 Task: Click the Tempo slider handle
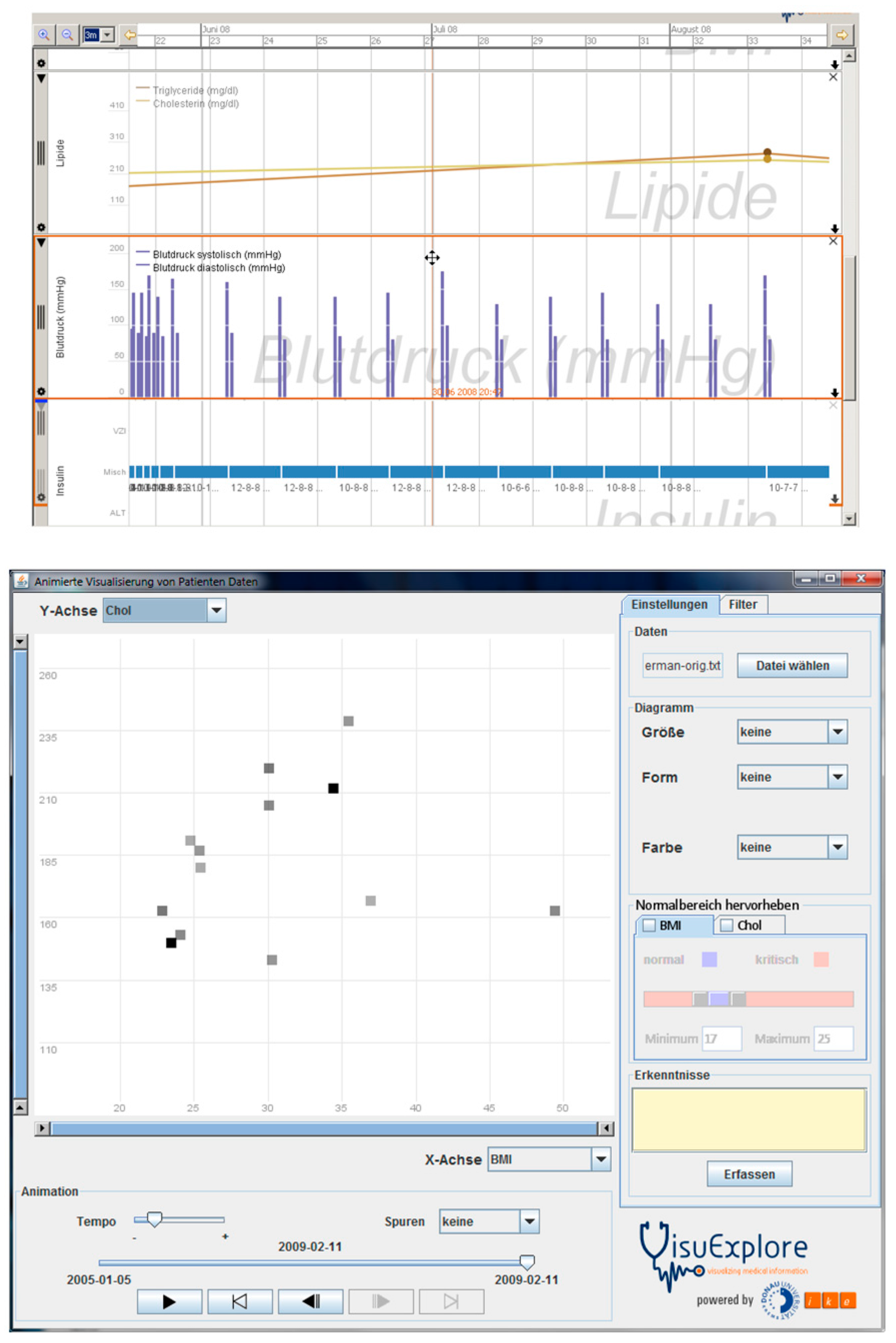pos(154,1219)
